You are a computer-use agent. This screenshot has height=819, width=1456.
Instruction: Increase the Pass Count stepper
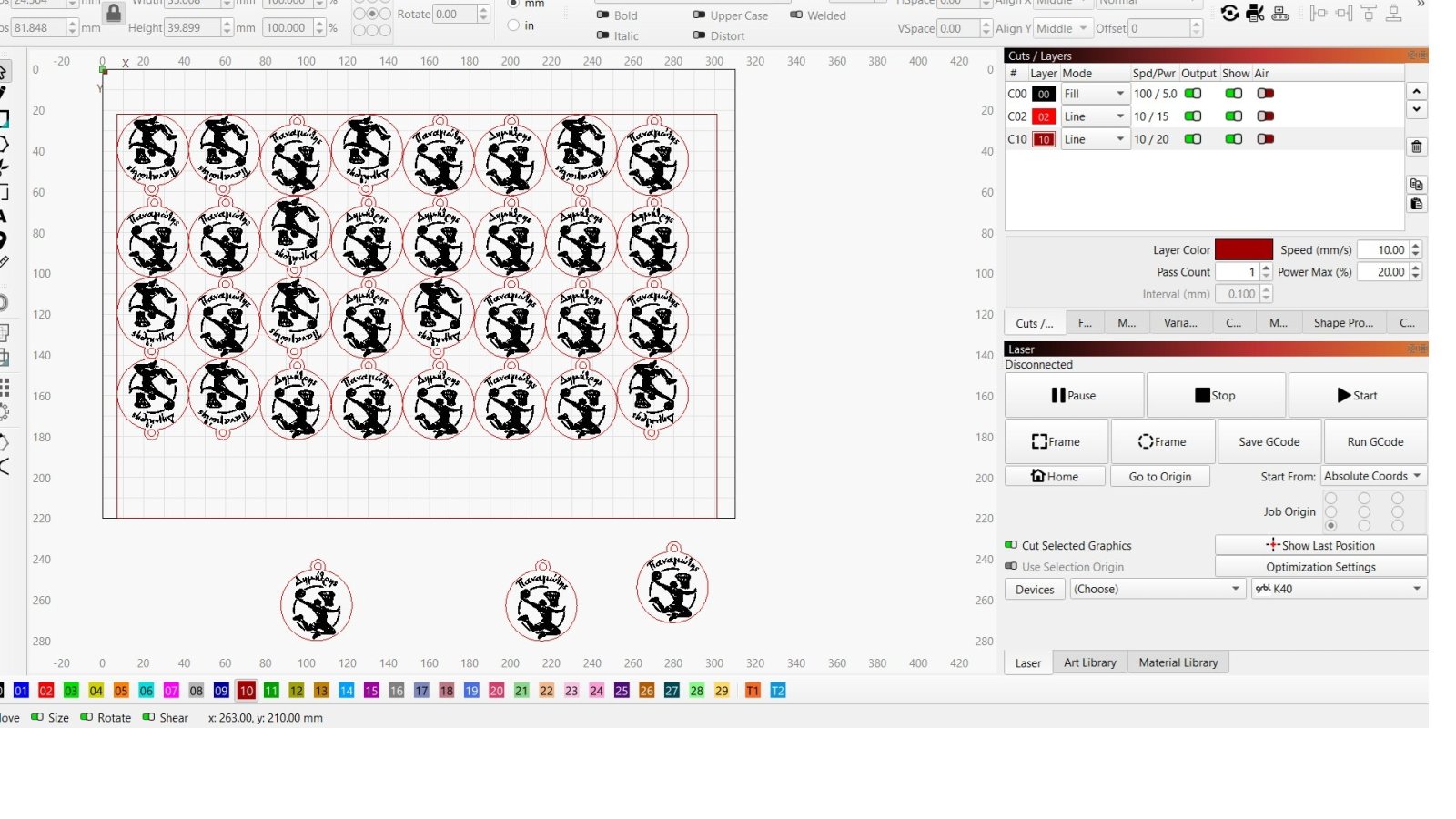(x=1267, y=268)
